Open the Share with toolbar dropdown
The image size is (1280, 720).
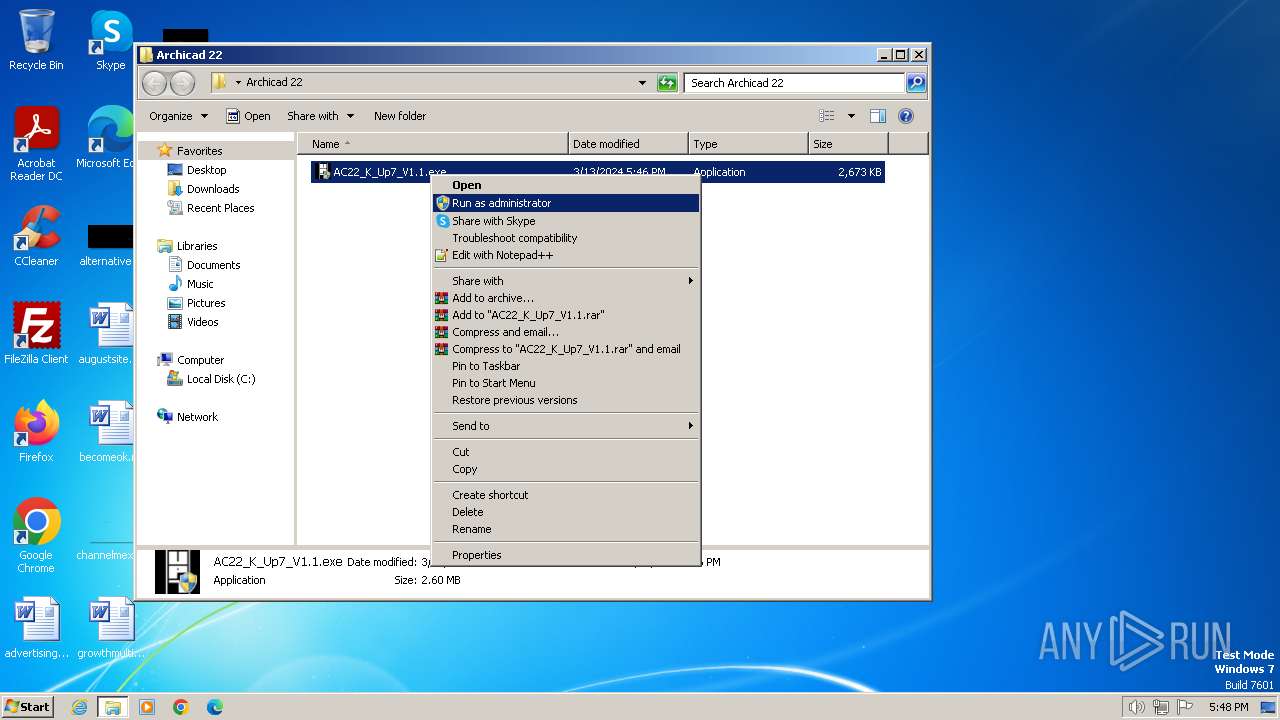pos(320,116)
